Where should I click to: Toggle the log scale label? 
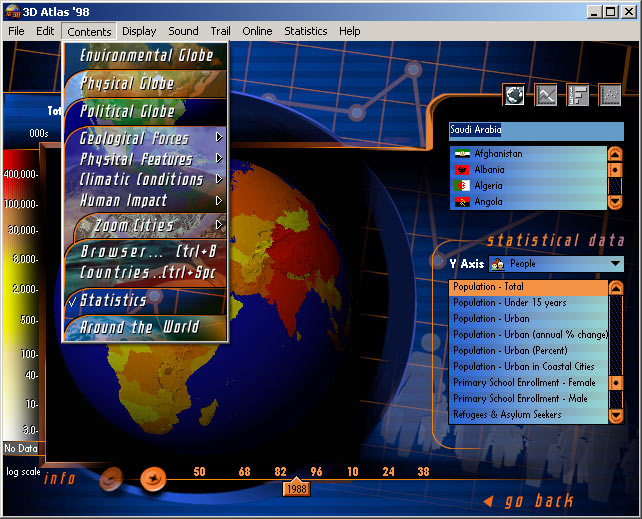pyautogui.click(x=23, y=472)
